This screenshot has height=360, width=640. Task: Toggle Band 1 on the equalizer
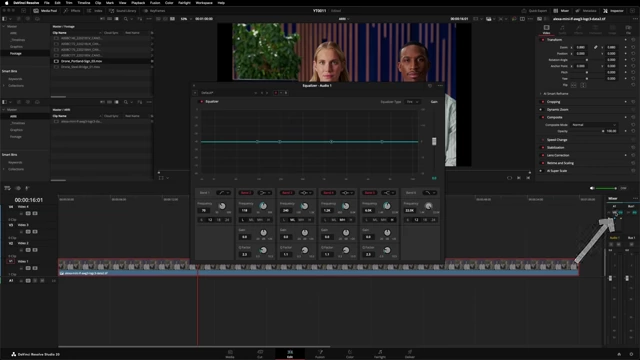pyautogui.click(x=205, y=193)
